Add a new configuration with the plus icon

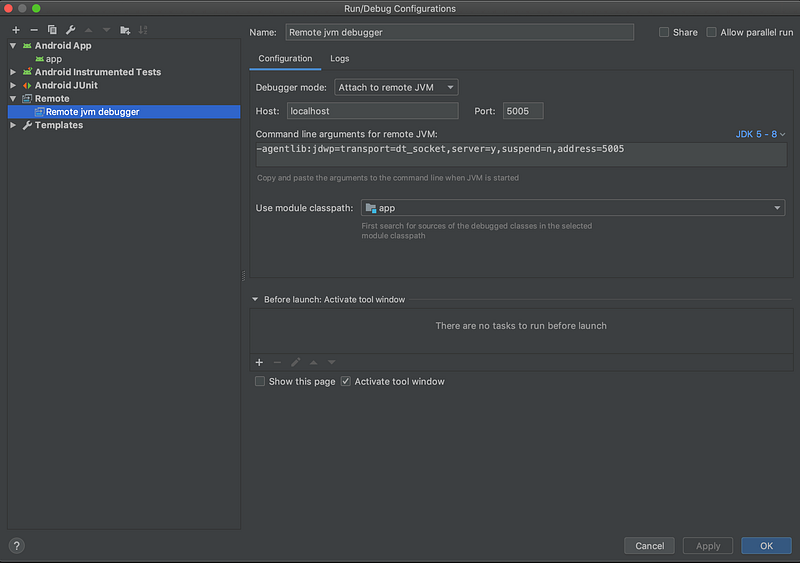16,30
